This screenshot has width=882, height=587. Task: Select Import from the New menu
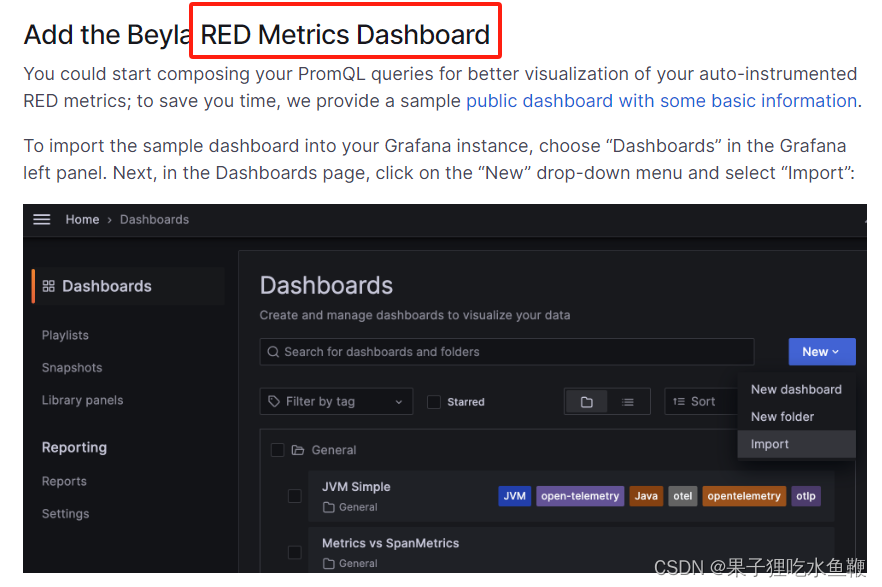pos(796,444)
